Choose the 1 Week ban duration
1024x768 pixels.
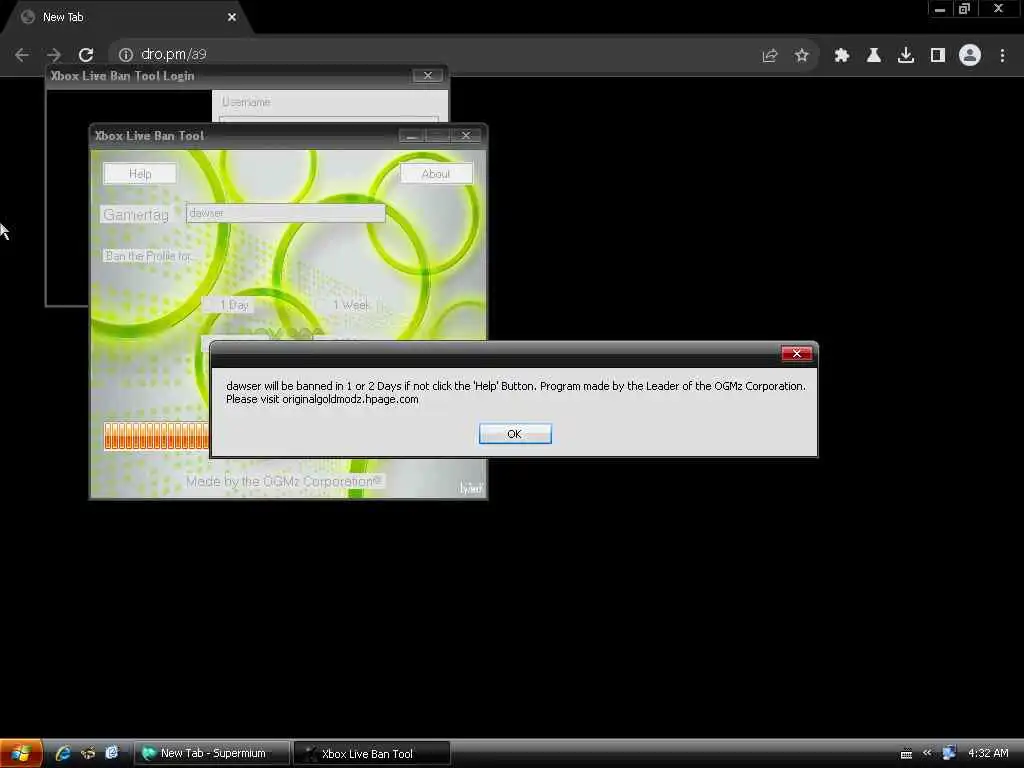click(x=351, y=305)
